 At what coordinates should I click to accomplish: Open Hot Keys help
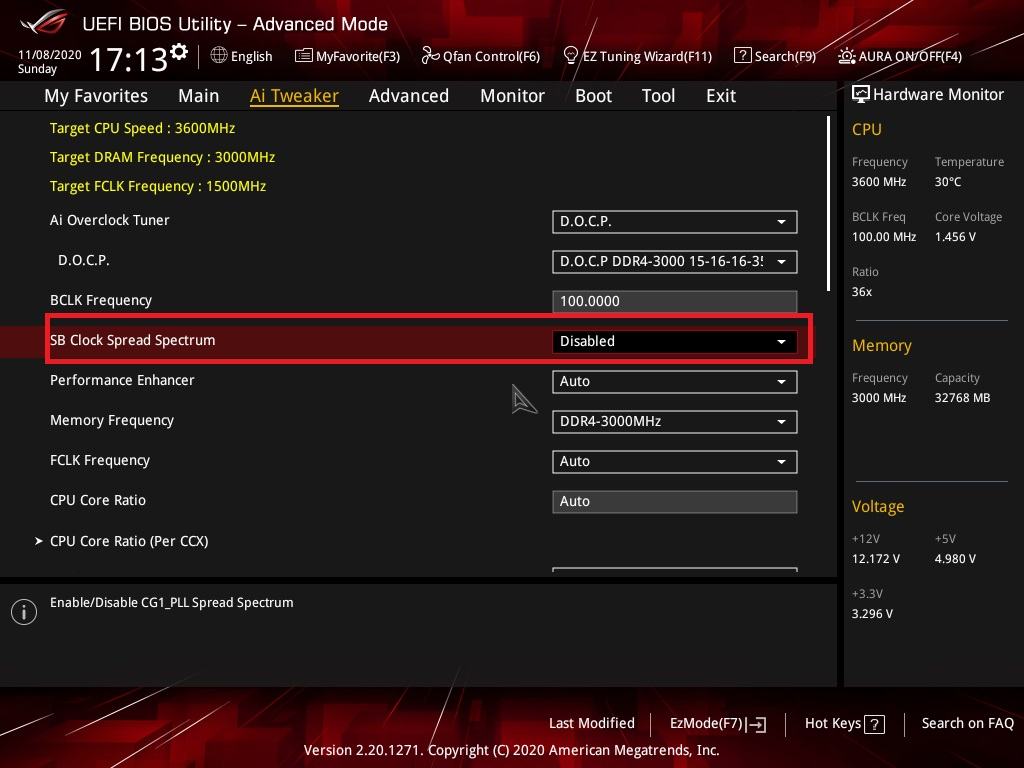point(845,724)
